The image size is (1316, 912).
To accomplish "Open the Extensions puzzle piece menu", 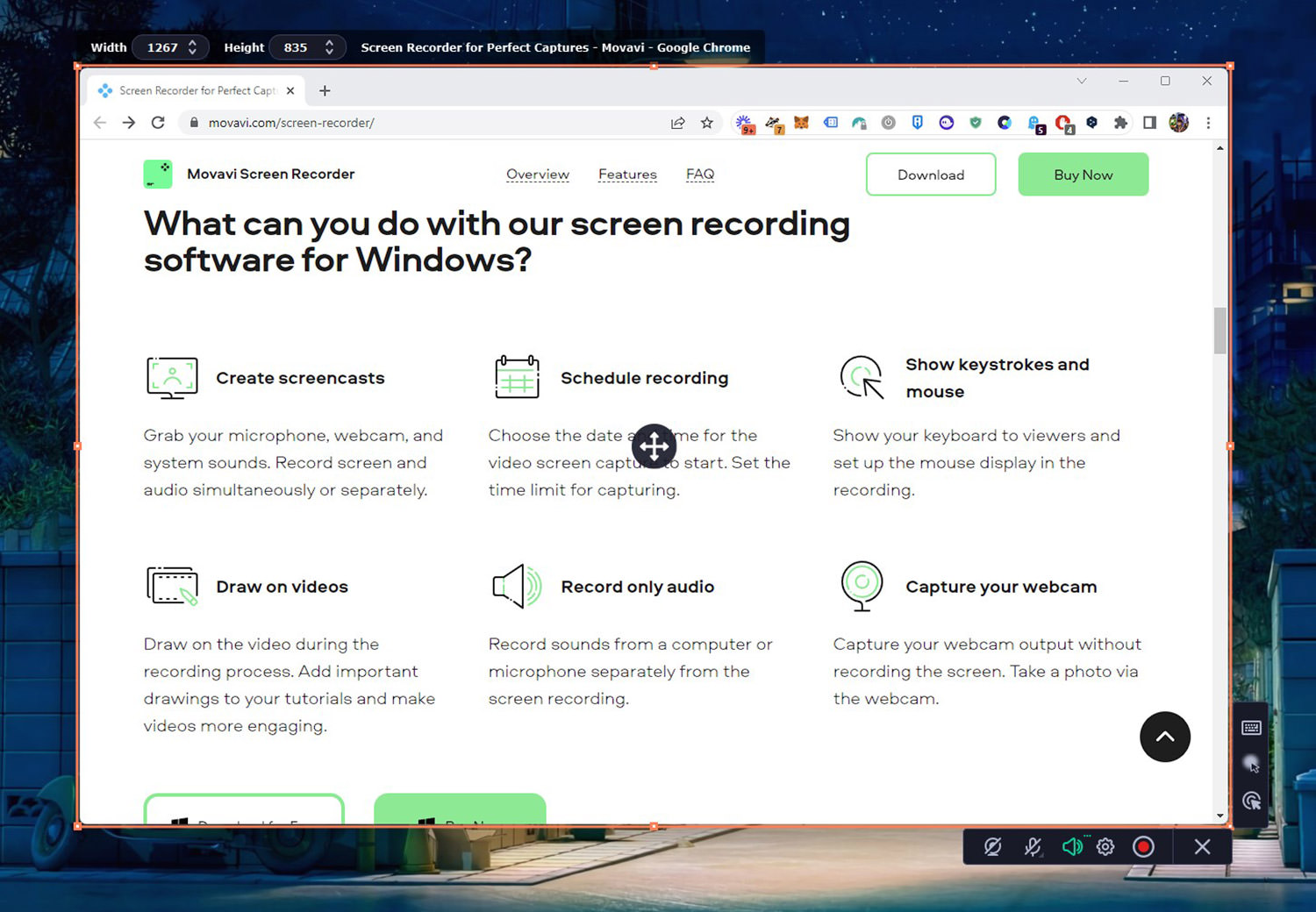I will click(1120, 123).
